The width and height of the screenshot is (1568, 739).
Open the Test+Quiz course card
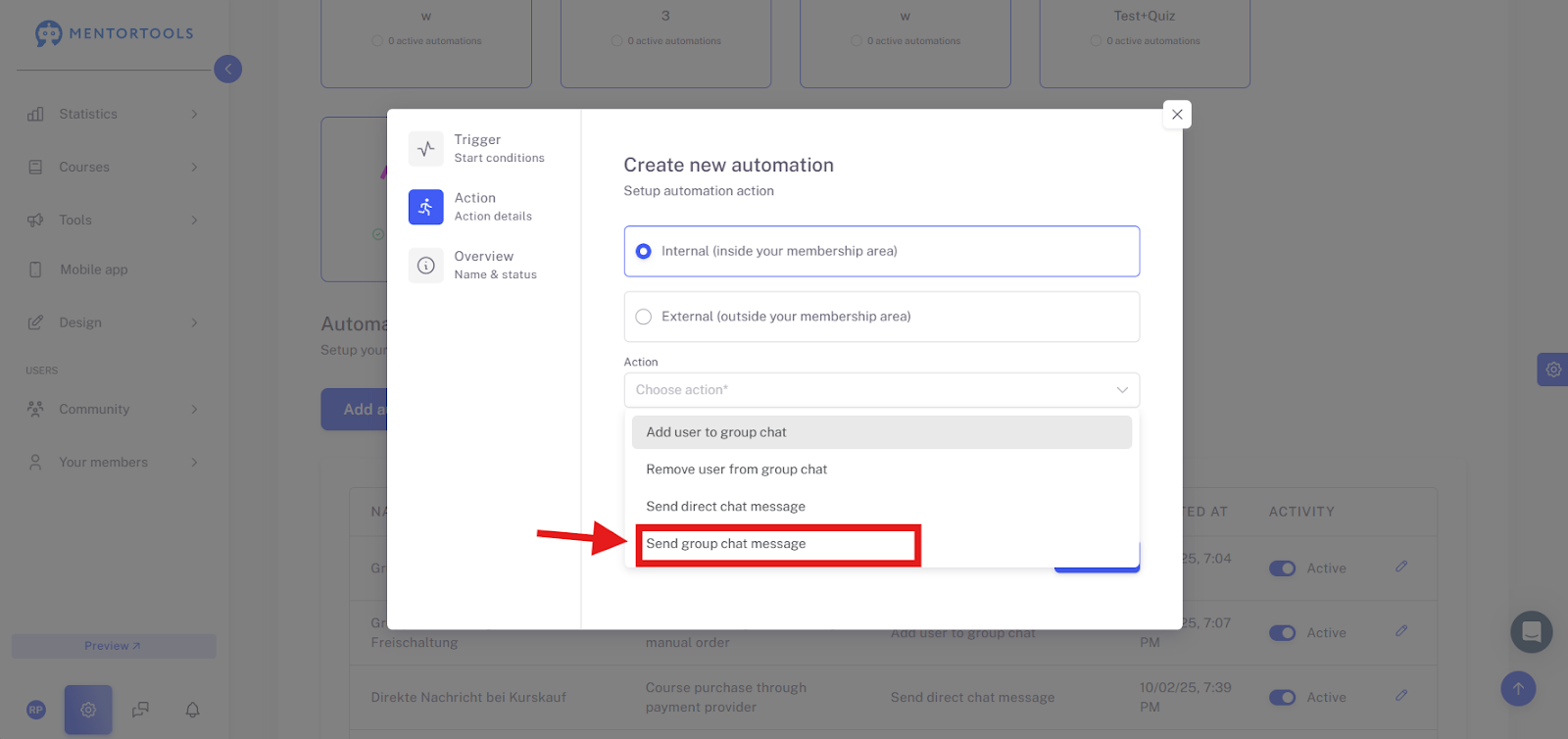1145,44
